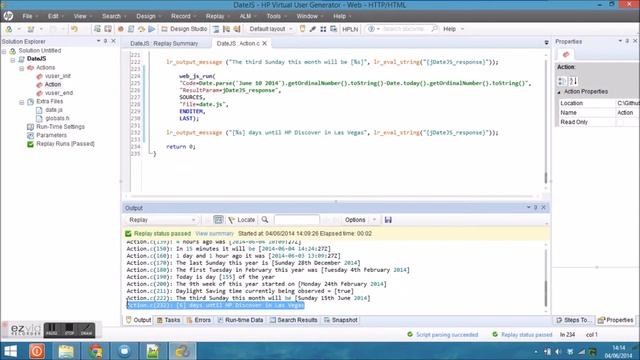
Task: Select date.js file in Extra Files
Action: point(54,110)
